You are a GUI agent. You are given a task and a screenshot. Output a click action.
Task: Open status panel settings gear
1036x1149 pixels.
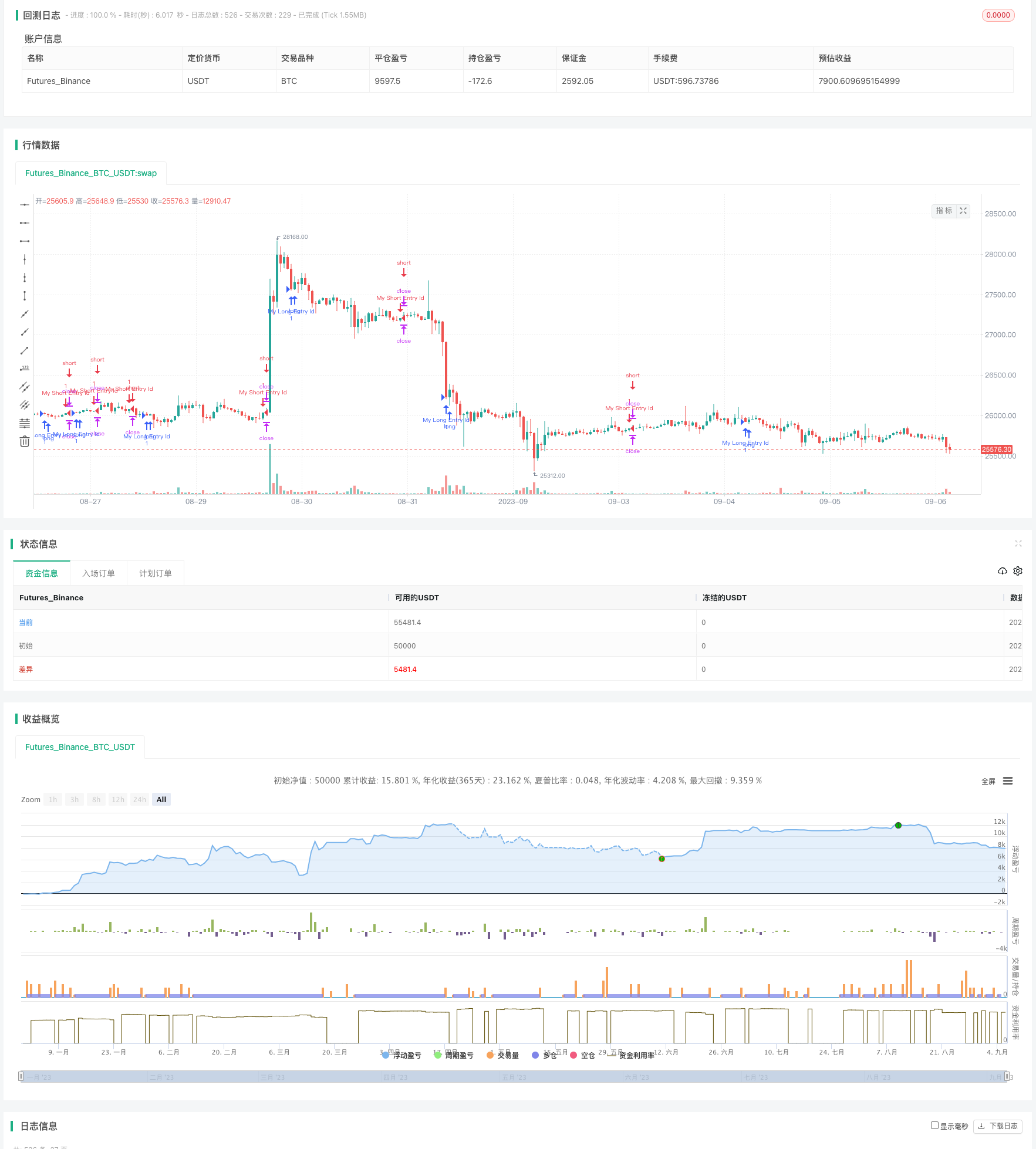click(1018, 571)
